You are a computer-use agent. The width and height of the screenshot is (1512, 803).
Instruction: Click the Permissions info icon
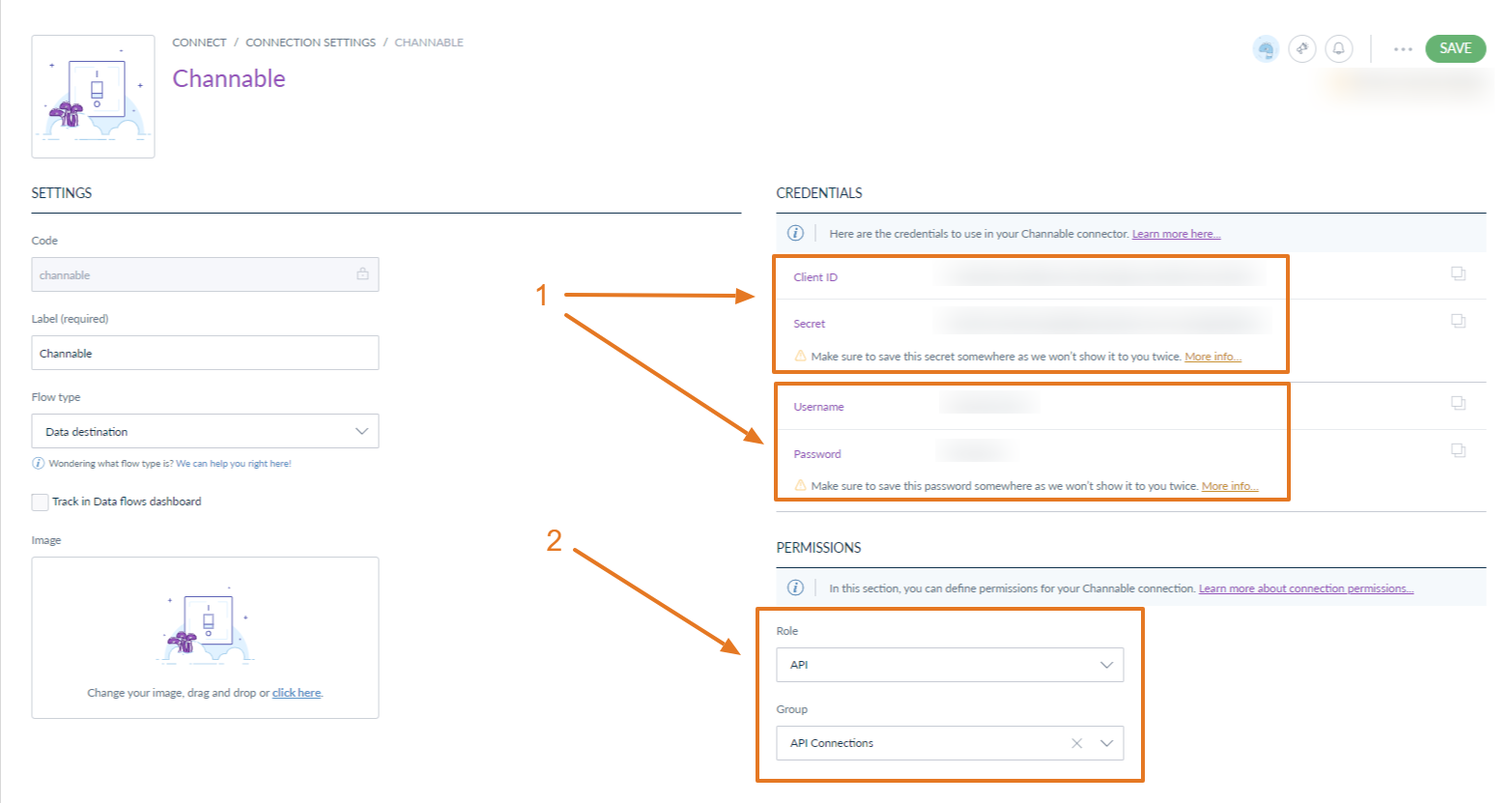coord(795,588)
